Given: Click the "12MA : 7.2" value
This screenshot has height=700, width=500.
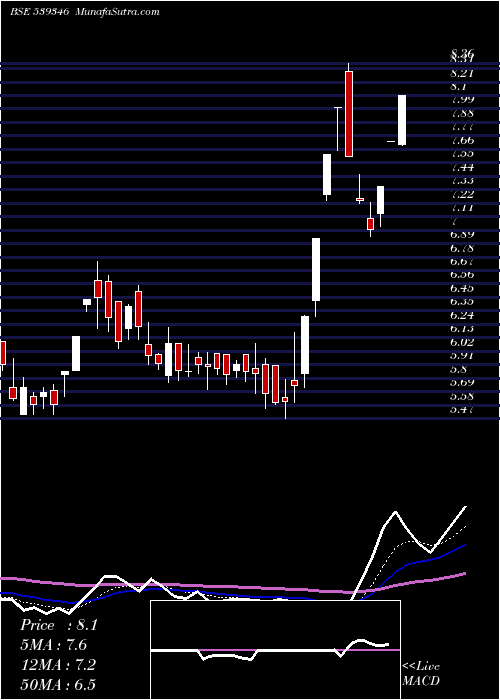Looking at the screenshot, I should (x=58, y=665).
